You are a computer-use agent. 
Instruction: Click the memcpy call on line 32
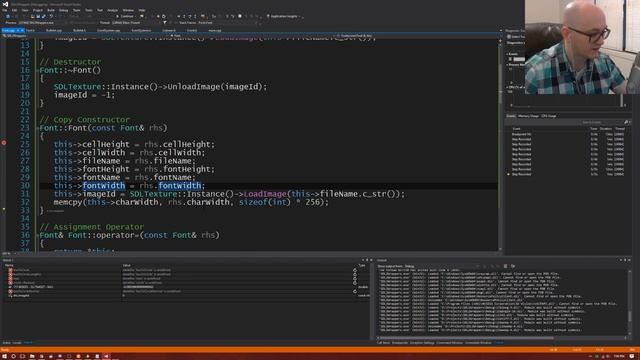click(191, 202)
